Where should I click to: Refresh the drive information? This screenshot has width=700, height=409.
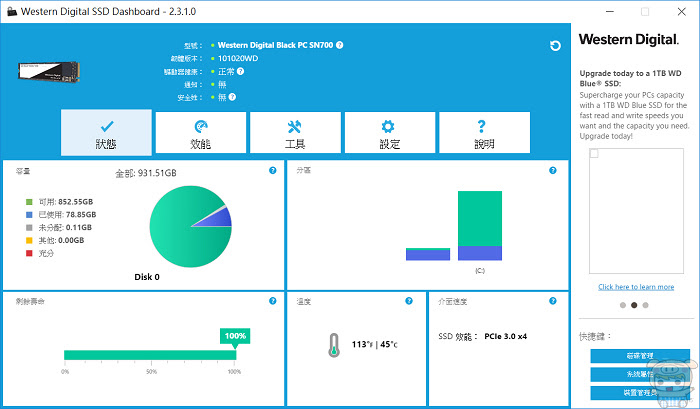point(555,46)
